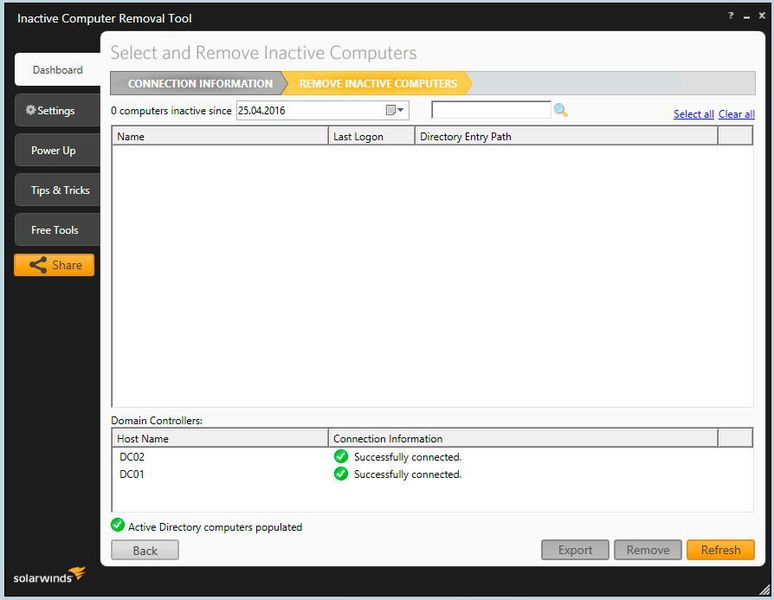Click the magnifier search icon
774x600 pixels.
[x=560, y=110]
